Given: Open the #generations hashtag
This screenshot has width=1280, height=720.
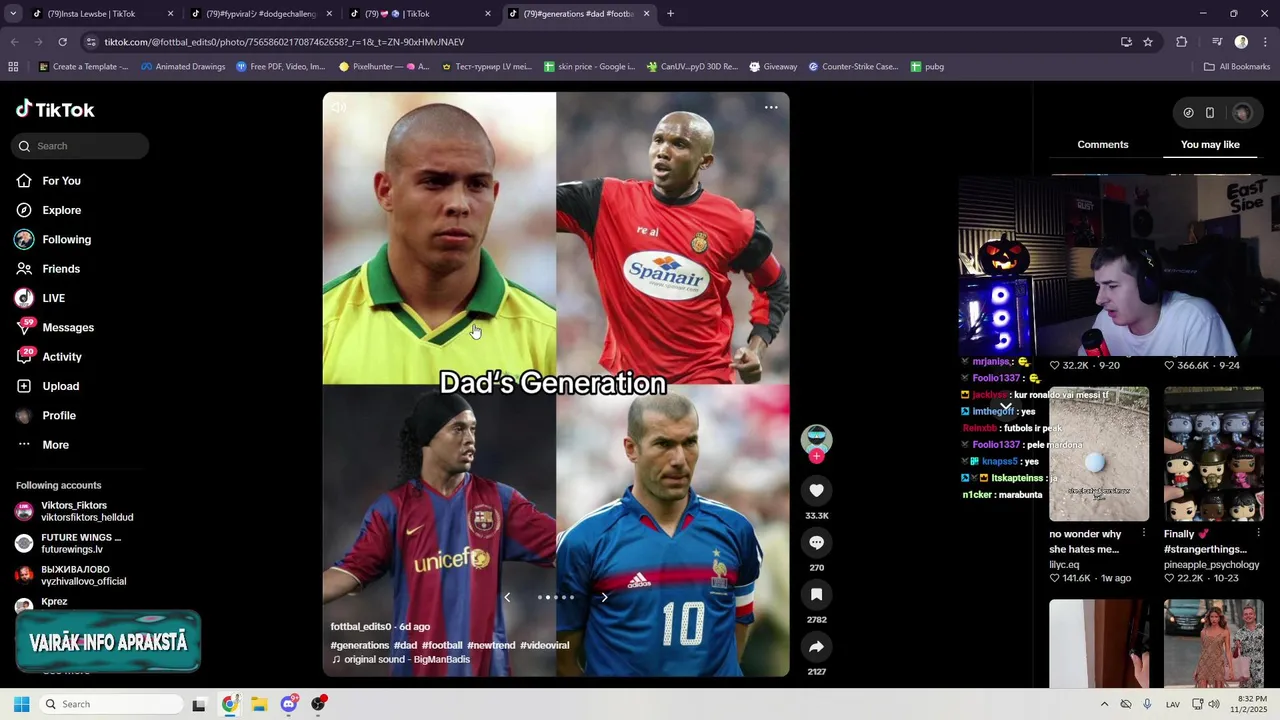Looking at the screenshot, I should tap(360, 646).
